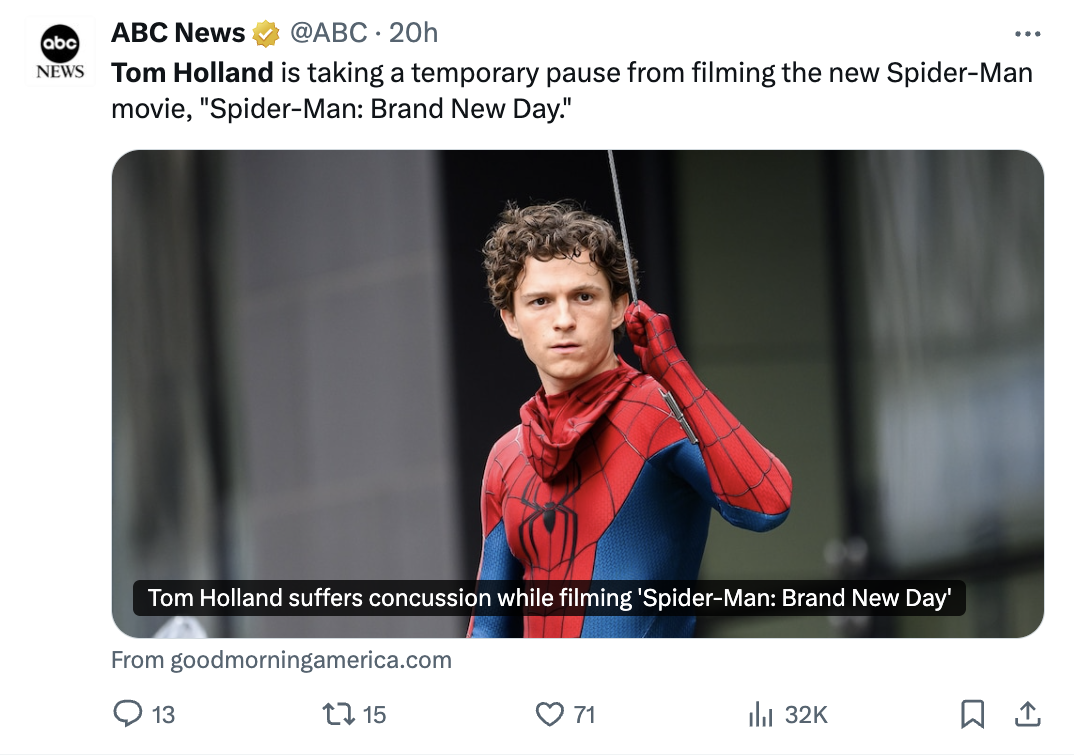Click the 32K views count
Screen dimensions: 1074x756
pos(806,715)
